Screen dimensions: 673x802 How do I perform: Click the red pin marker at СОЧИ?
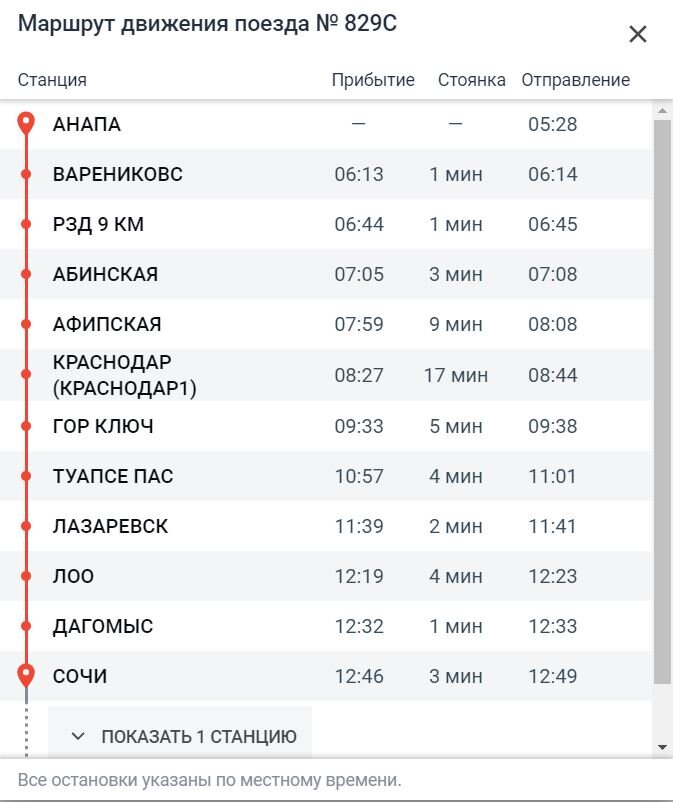(26, 675)
